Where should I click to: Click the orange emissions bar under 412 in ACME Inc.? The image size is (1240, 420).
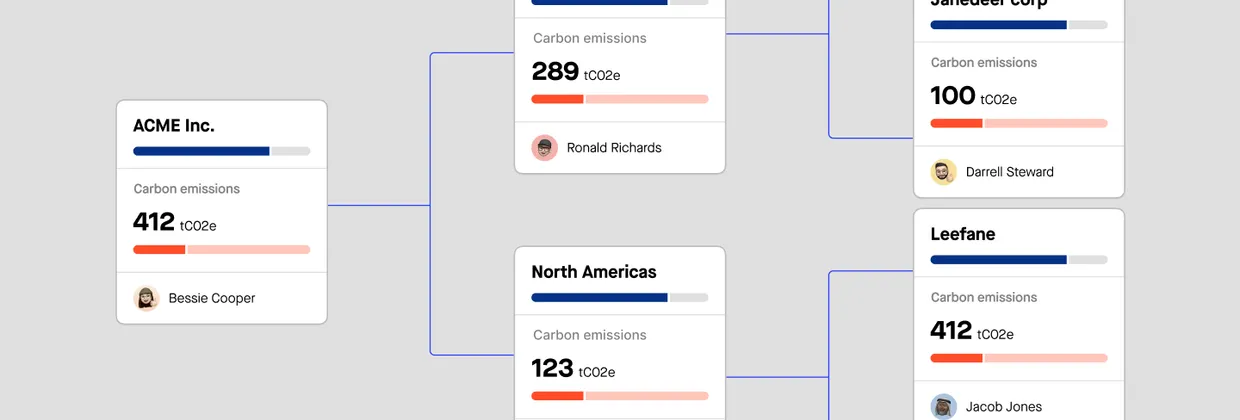click(x=159, y=249)
